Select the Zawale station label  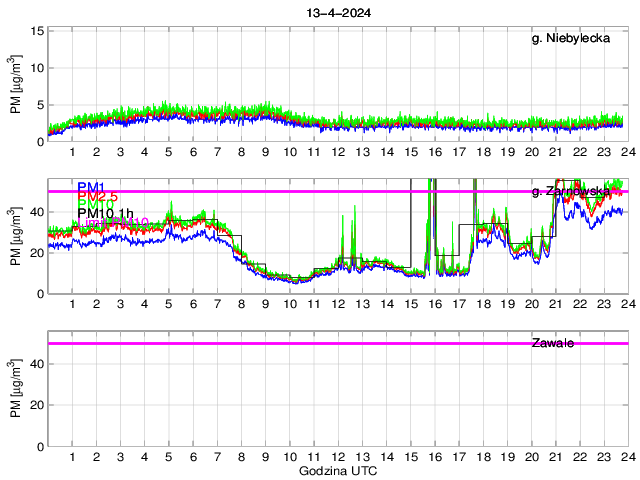coord(553,343)
